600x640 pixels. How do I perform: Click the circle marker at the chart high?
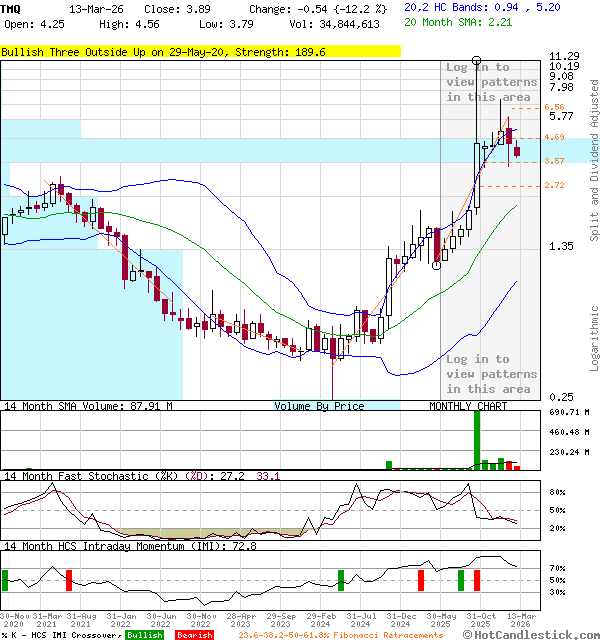(x=475, y=61)
